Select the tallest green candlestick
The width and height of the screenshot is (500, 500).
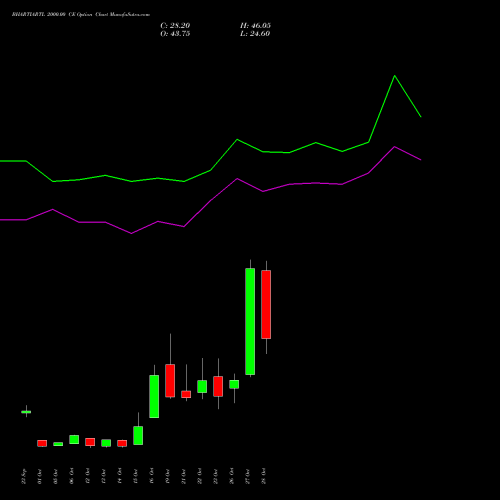click(250, 321)
